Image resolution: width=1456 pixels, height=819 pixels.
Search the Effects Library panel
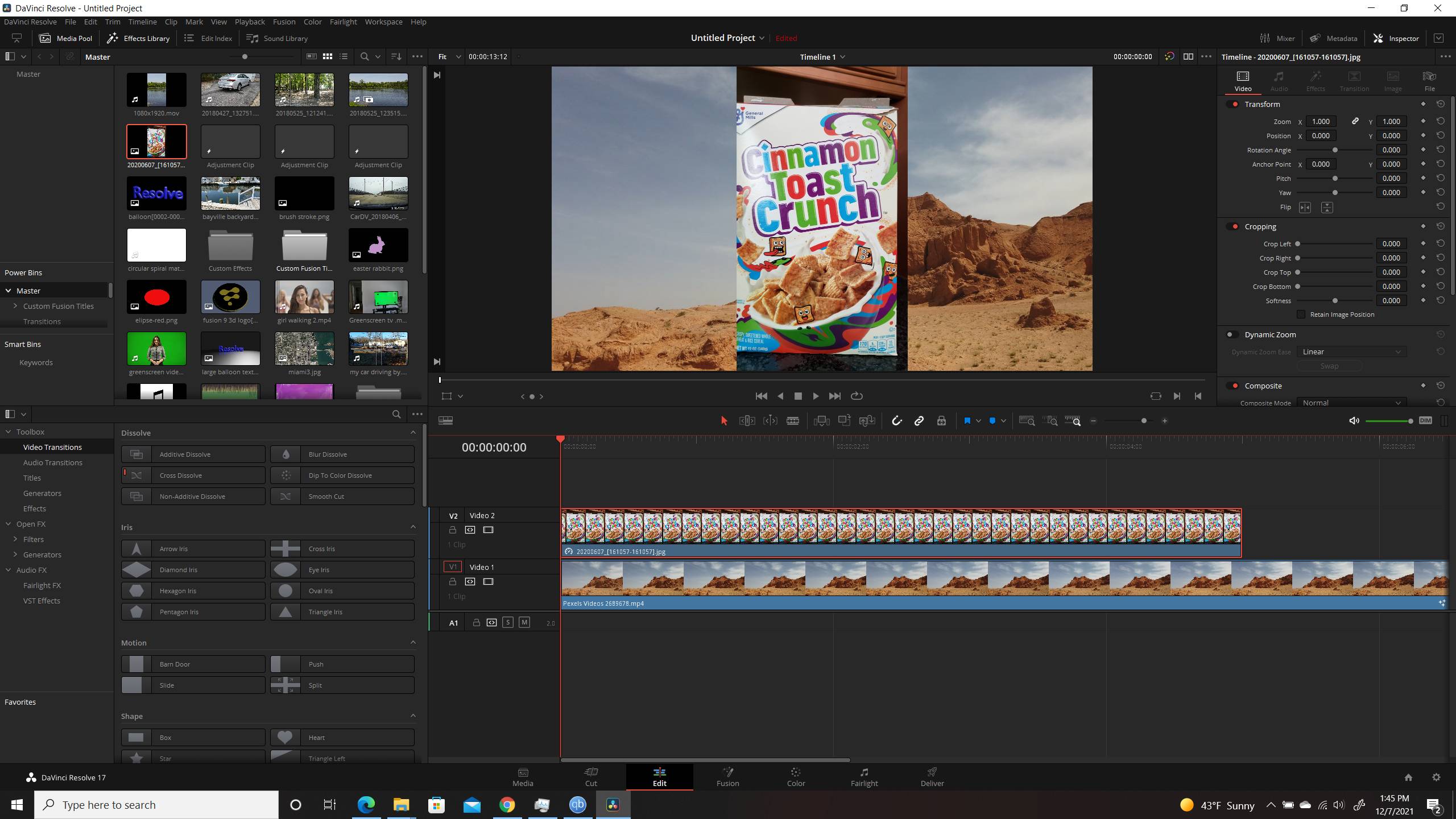coord(396,415)
